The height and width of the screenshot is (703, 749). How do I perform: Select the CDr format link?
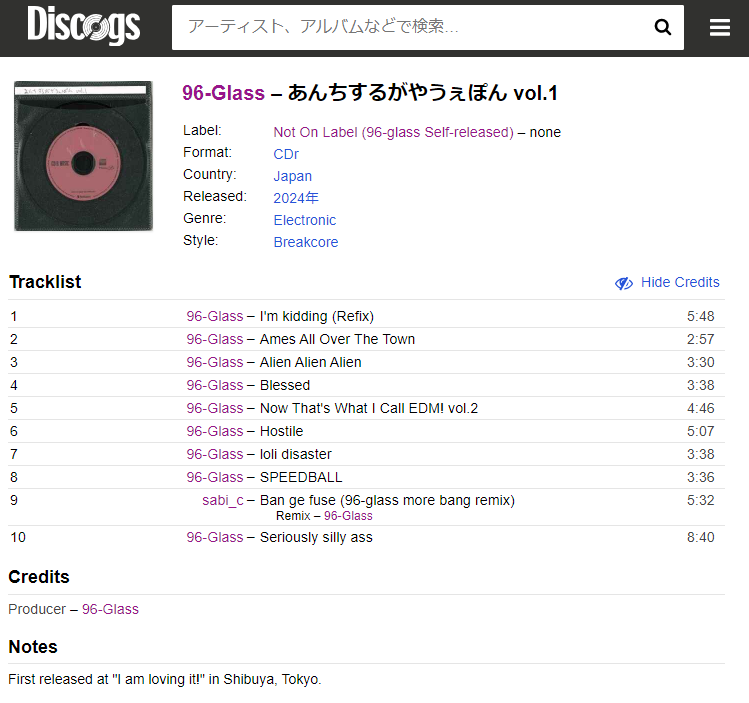tap(286, 154)
